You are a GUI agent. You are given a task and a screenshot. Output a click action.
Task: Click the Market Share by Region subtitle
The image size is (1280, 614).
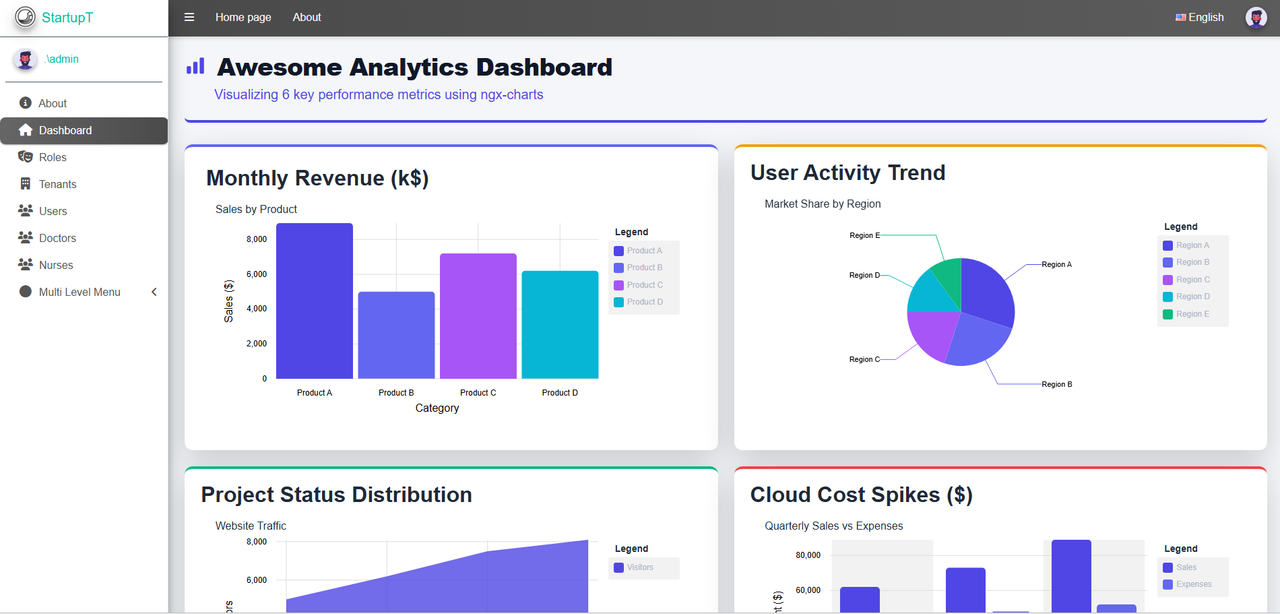point(823,203)
